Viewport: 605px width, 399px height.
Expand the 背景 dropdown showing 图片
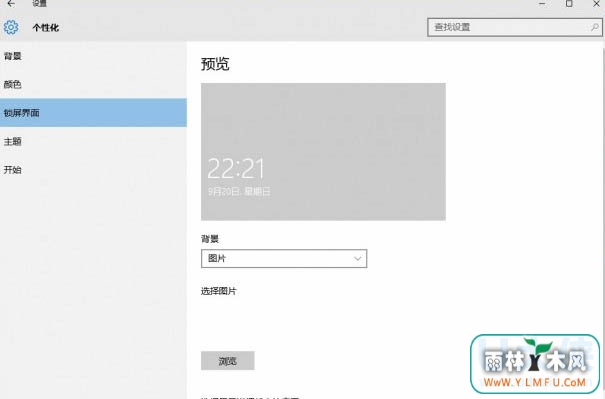coord(284,259)
